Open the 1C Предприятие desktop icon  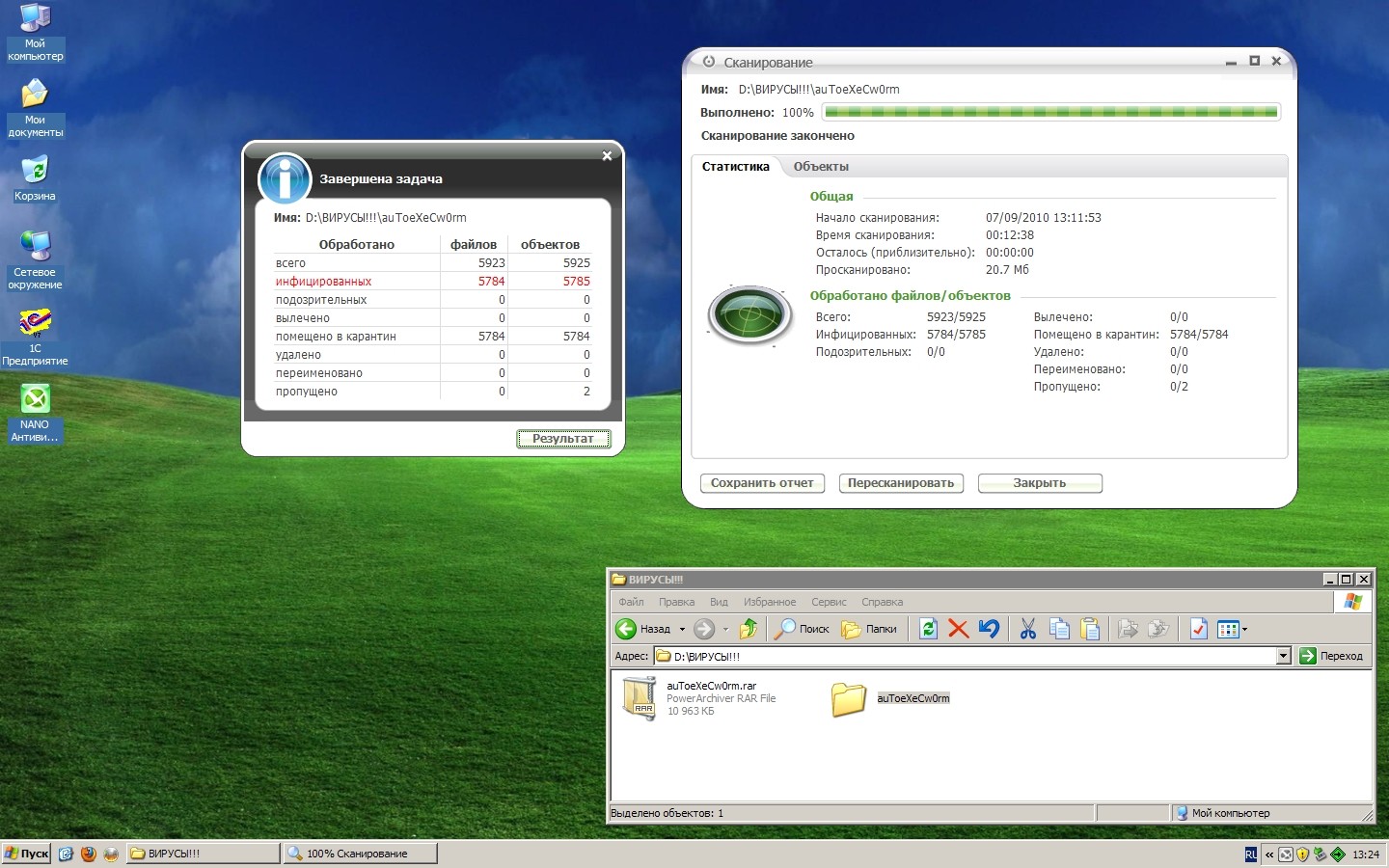(x=35, y=323)
